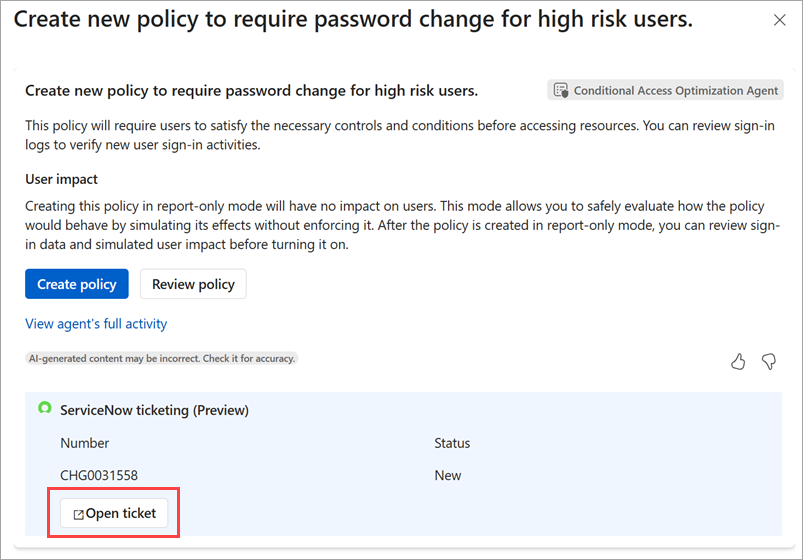Open Review policy
Image resolution: width=803 pixels, height=560 pixels.
[x=193, y=284]
